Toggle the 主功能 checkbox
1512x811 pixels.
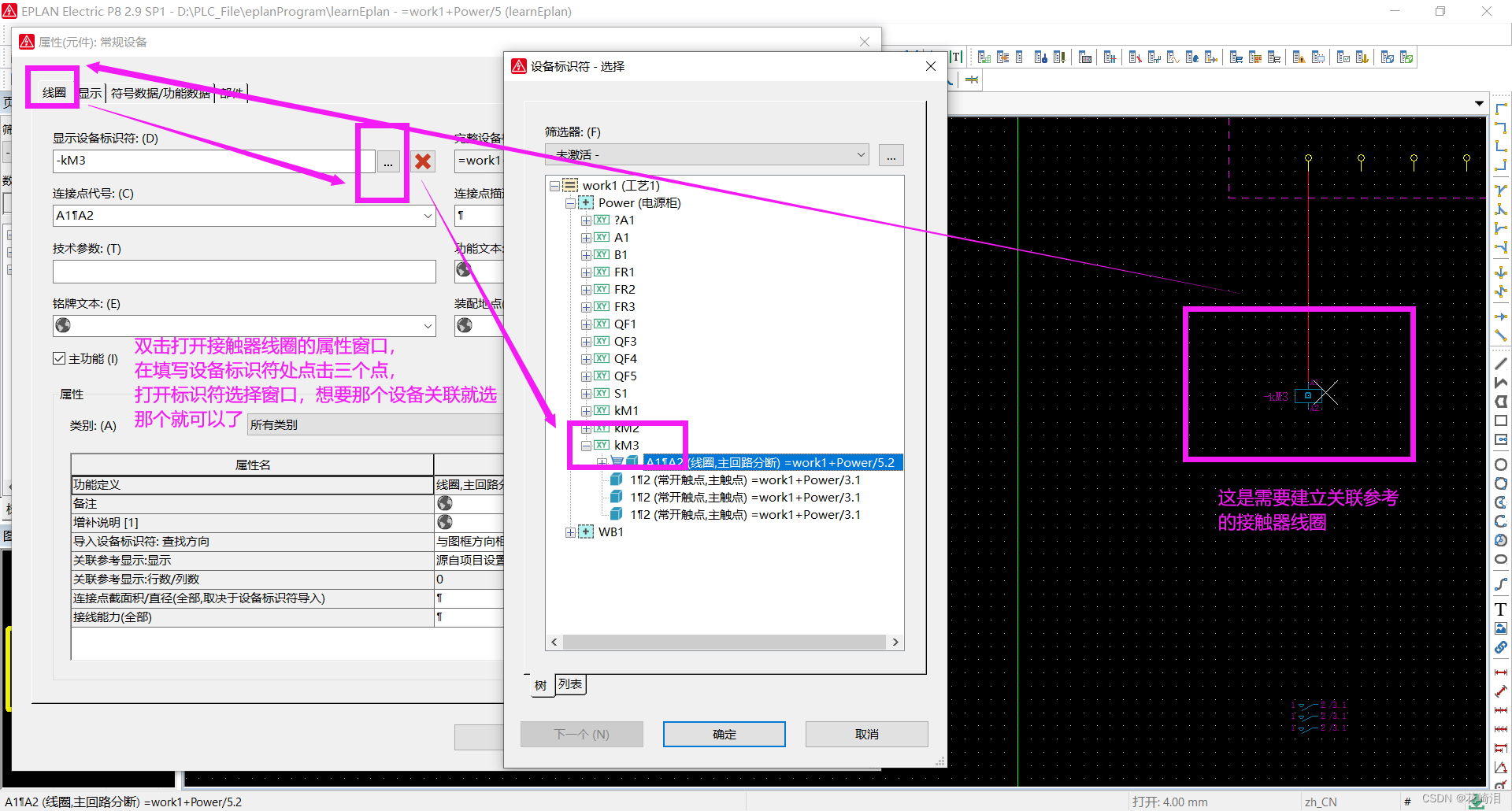pyautogui.click(x=59, y=358)
